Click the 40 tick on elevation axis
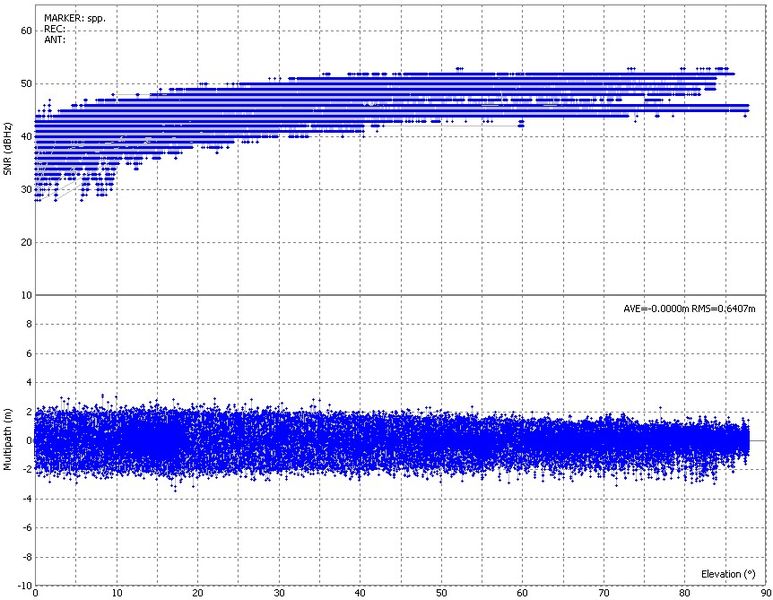Screen dimensions: 773x600 (359, 593)
